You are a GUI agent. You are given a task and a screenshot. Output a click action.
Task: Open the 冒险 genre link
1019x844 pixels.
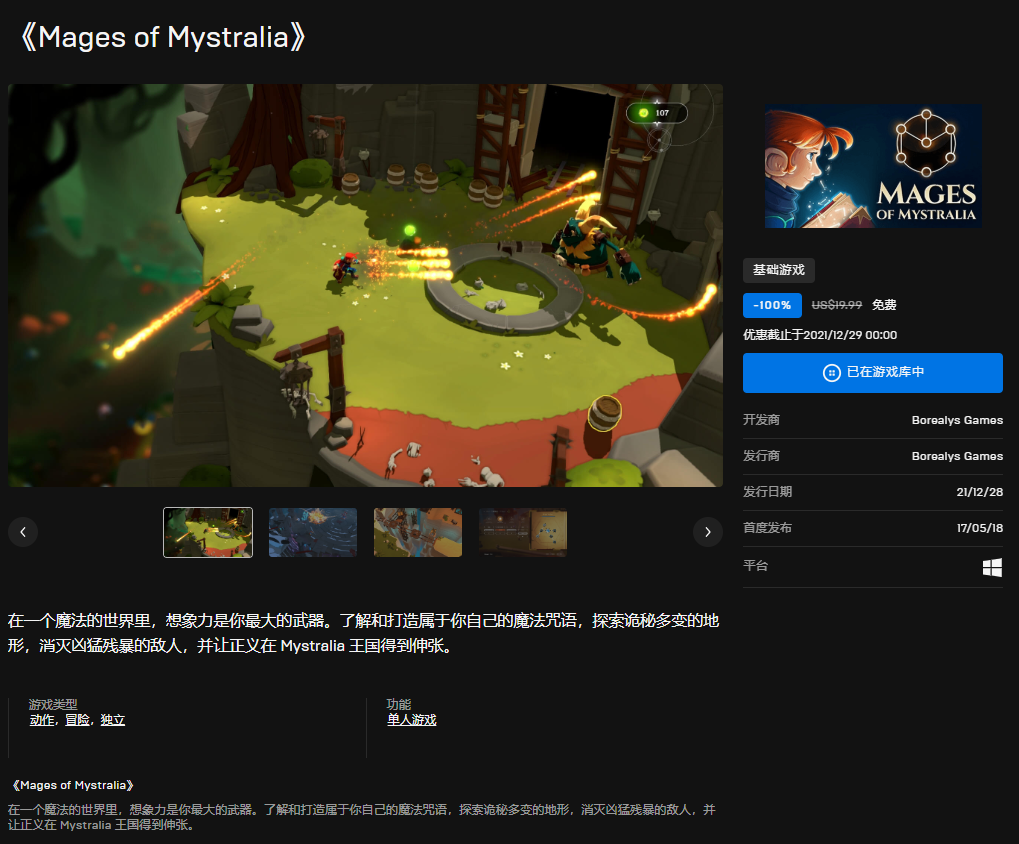click(x=77, y=720)
